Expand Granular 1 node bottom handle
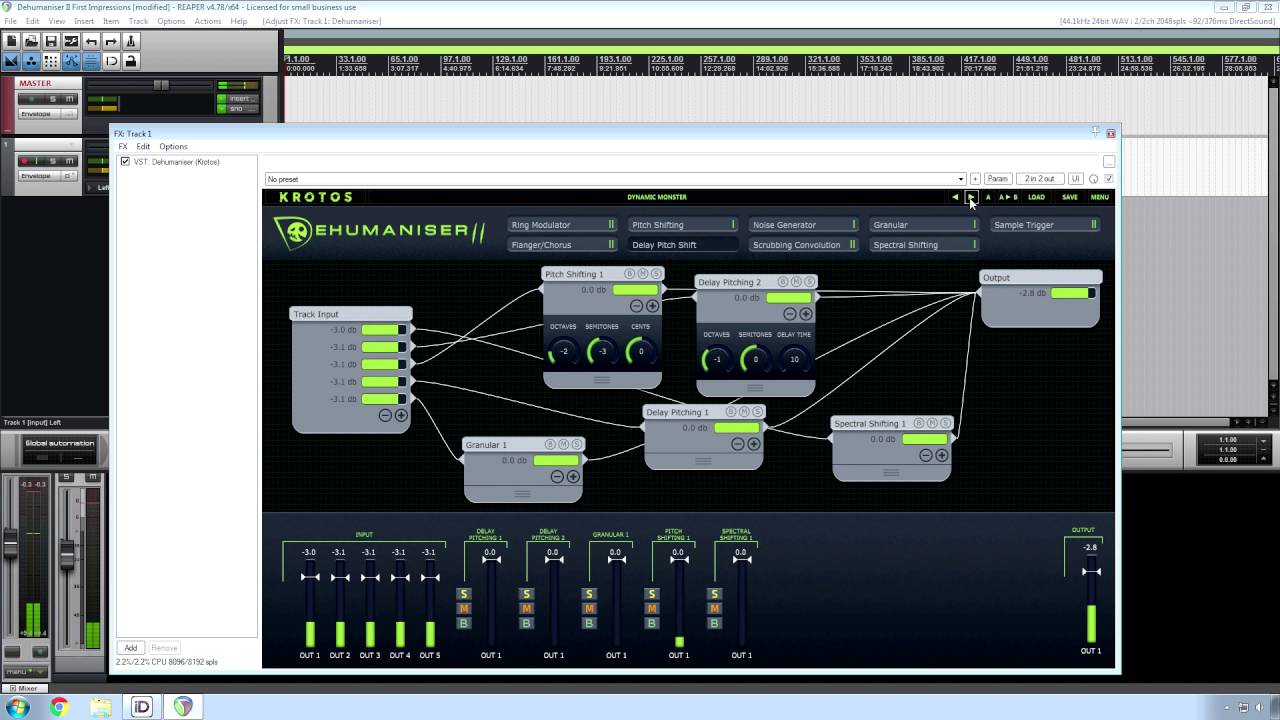Screen dimensions: 1280x720 pos(522,493)
